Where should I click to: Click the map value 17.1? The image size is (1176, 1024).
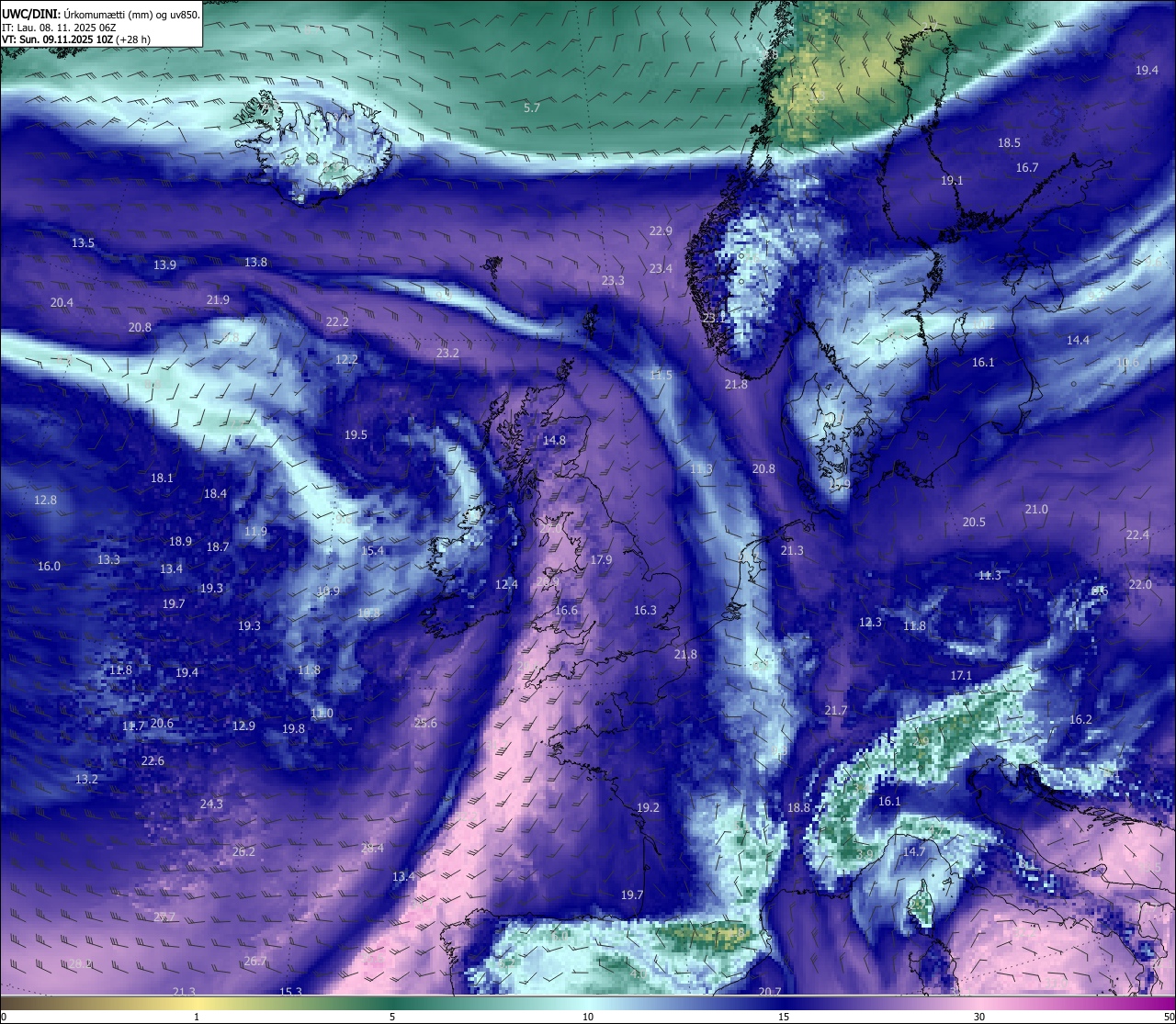[x=961, y=676]
